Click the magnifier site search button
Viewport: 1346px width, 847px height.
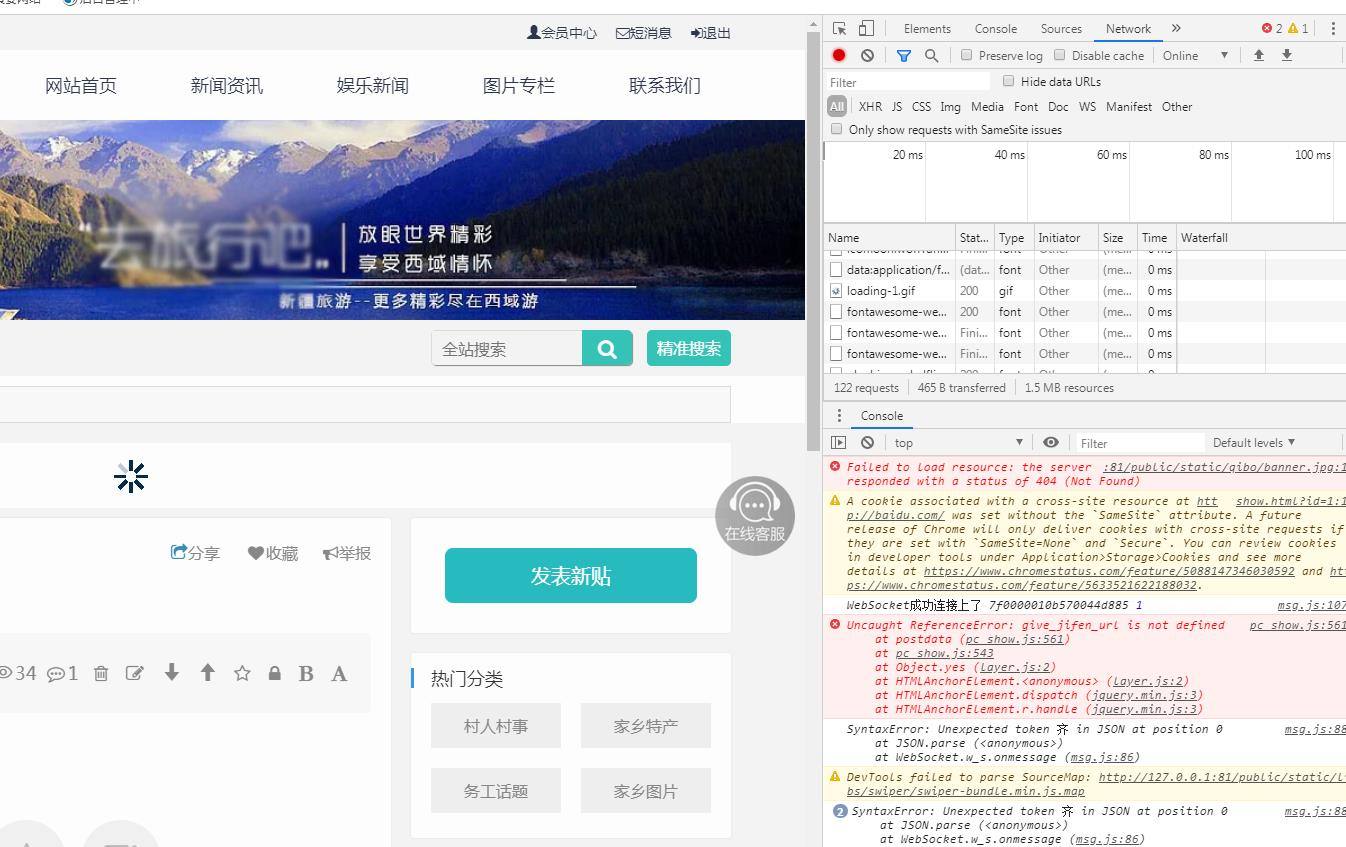(607, 349)
